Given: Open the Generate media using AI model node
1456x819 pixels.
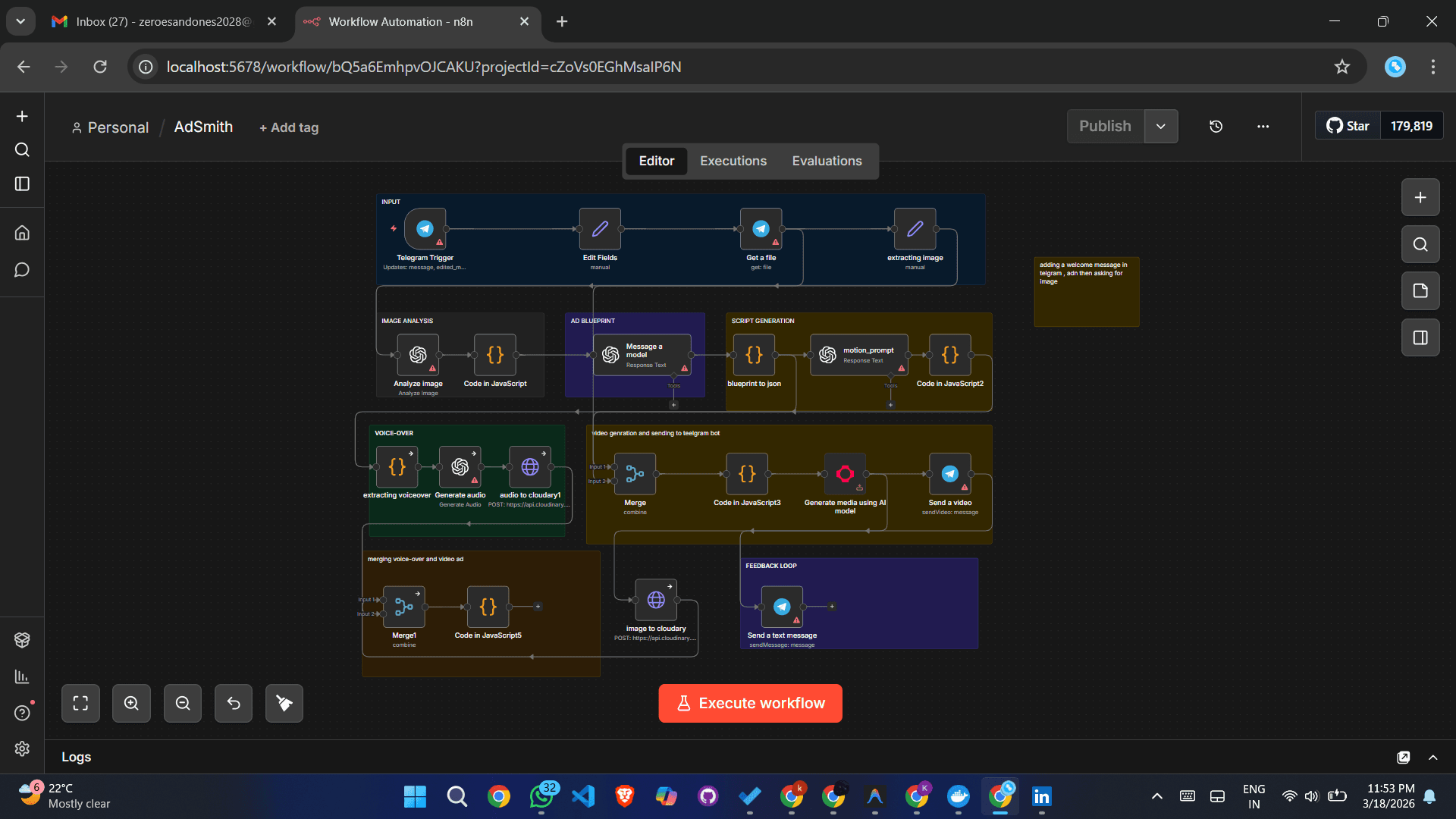Looking at the screenshot, I should tap(845, 474).
